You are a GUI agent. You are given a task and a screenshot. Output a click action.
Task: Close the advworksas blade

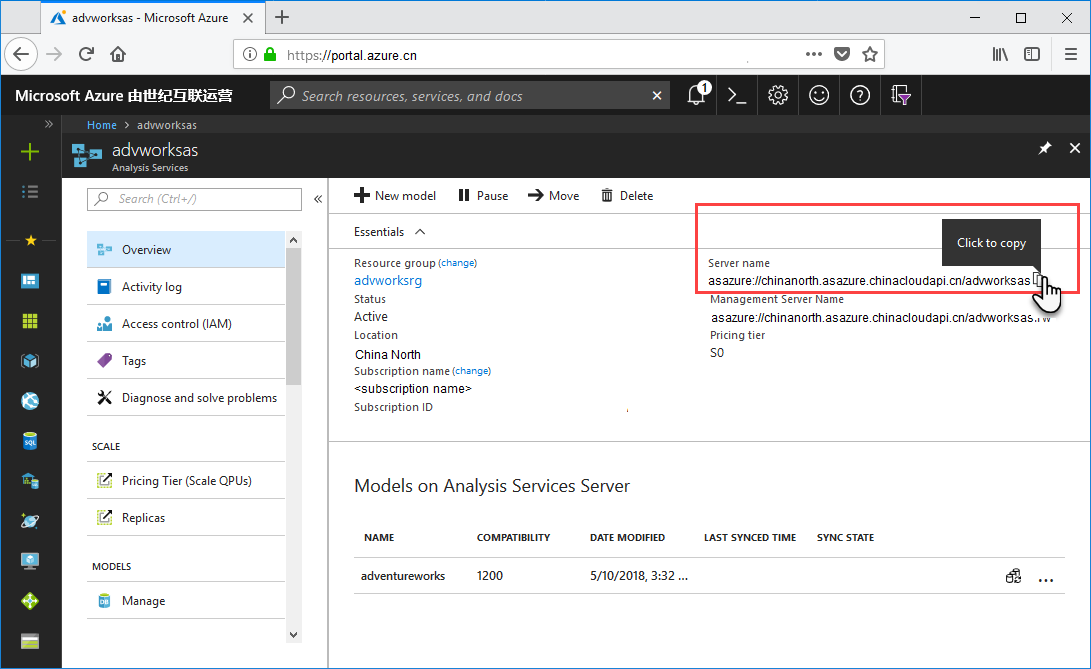(x=1075, y=148)
